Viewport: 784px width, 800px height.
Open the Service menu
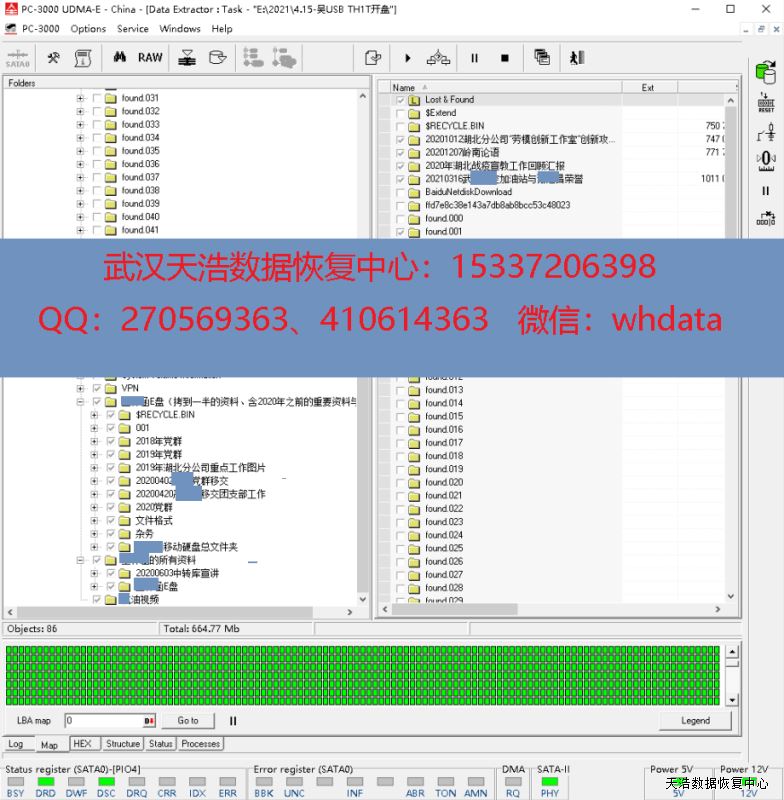(132, 29)
